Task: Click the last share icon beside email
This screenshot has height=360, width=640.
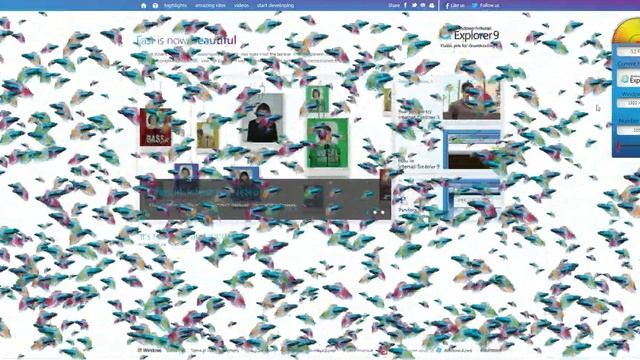Action: [432, 5]
